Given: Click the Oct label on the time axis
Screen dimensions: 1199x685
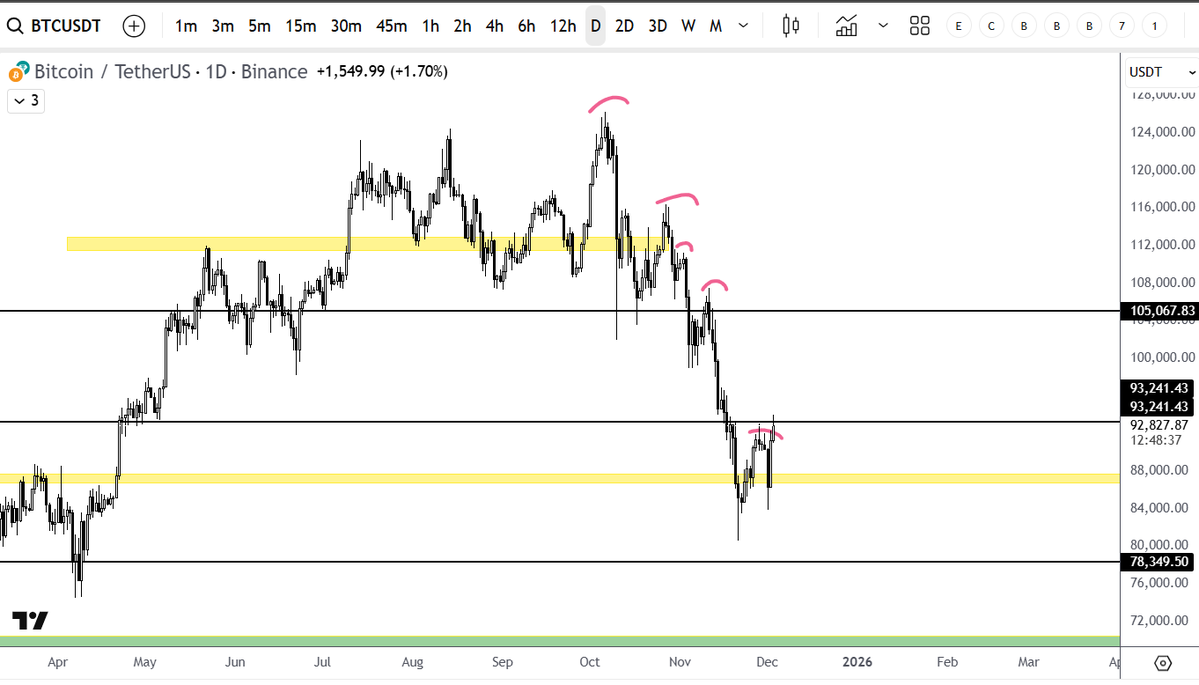Looking at the screenshot, I should [x=590, y=662].
